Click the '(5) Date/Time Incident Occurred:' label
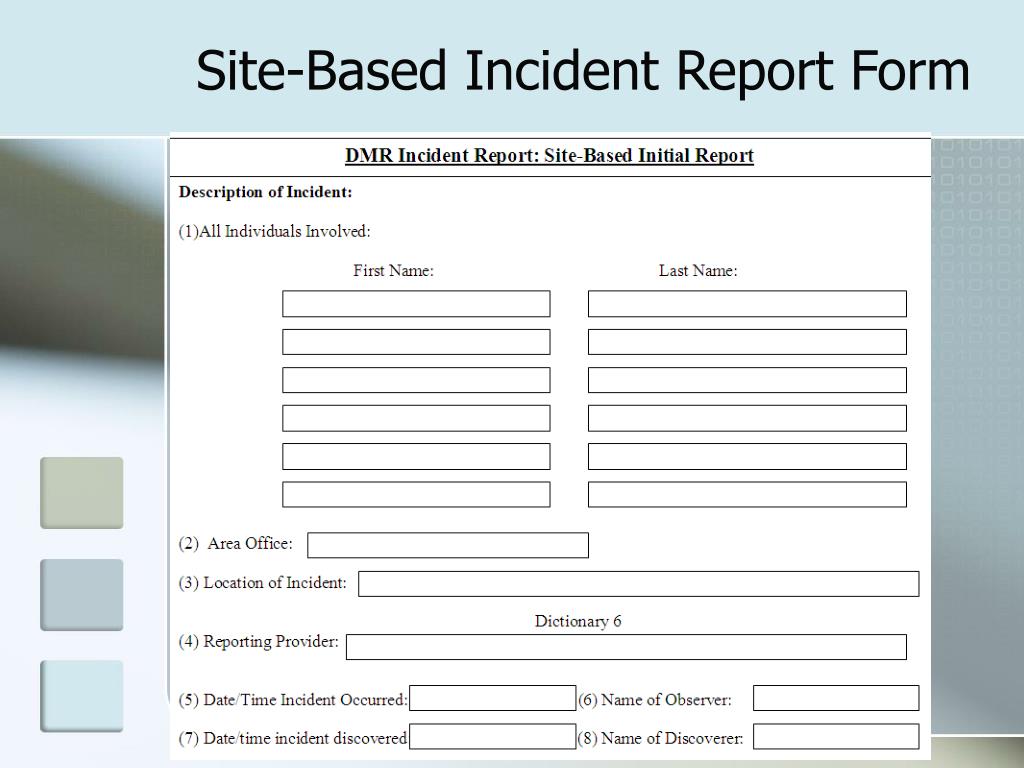This screenshot has height=768, width=1024. [293, 699]
